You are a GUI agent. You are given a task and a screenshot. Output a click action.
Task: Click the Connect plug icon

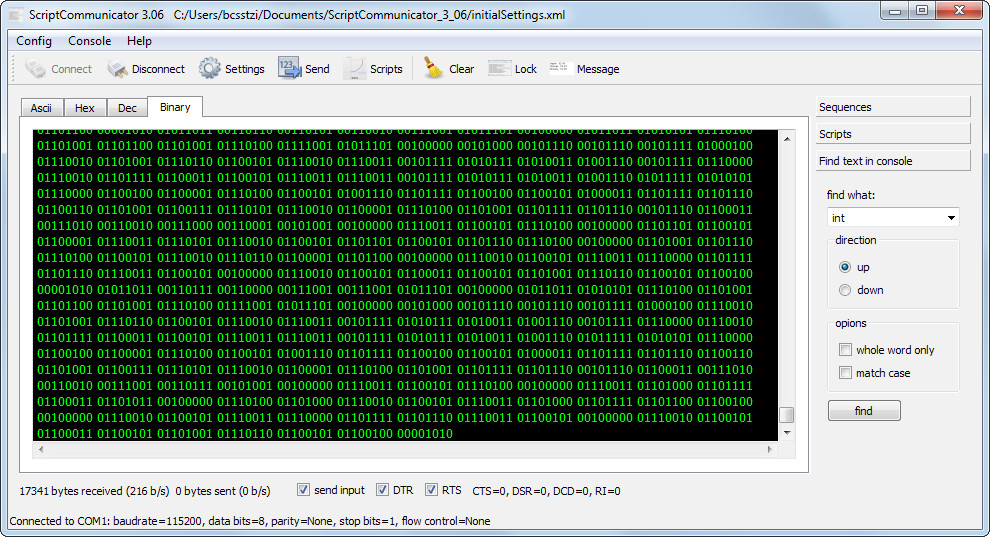[x=35, y=69]
